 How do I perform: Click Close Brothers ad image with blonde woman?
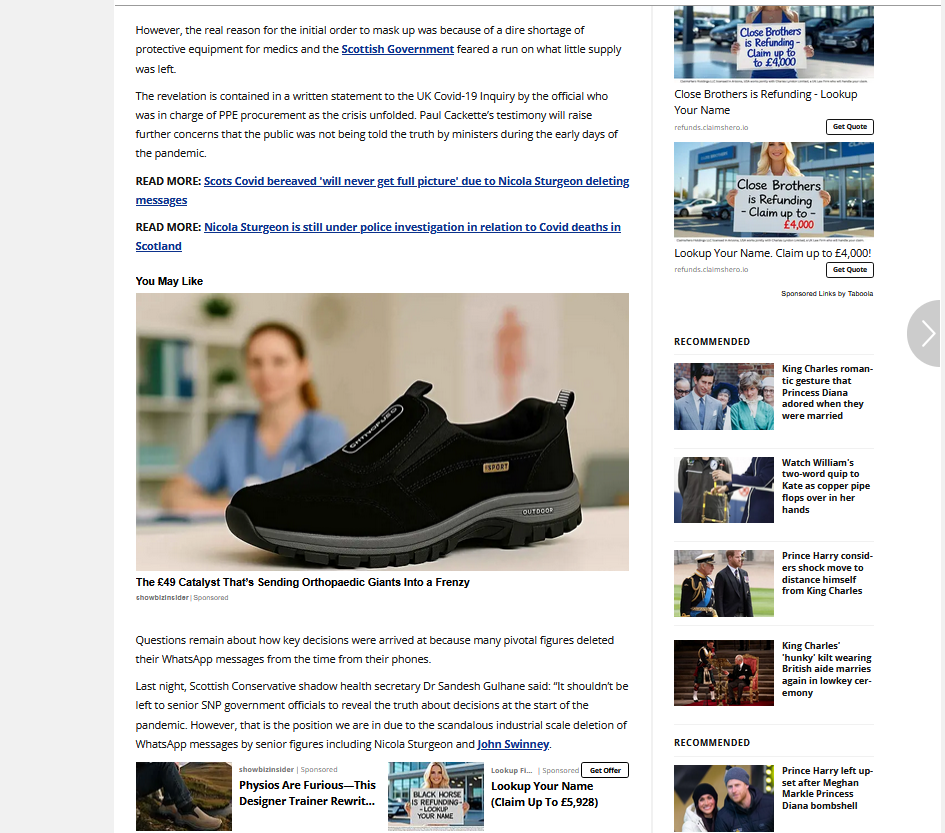774,191
